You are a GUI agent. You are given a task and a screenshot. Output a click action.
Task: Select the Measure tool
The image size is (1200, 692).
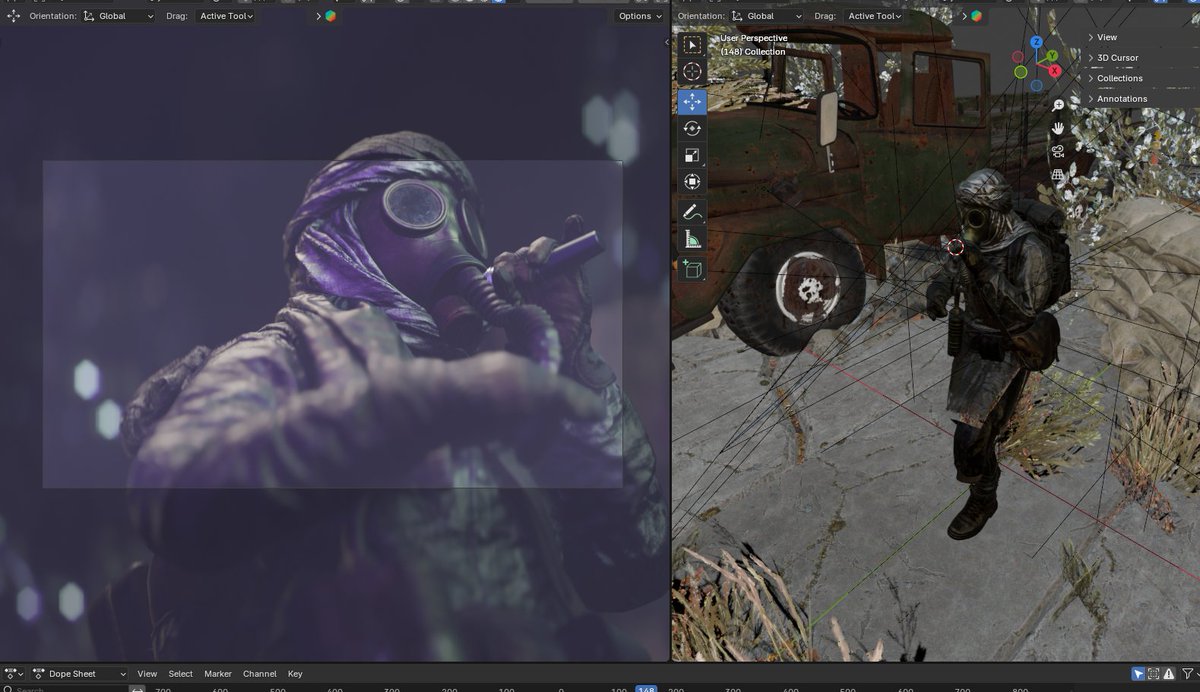coord(692,239)
